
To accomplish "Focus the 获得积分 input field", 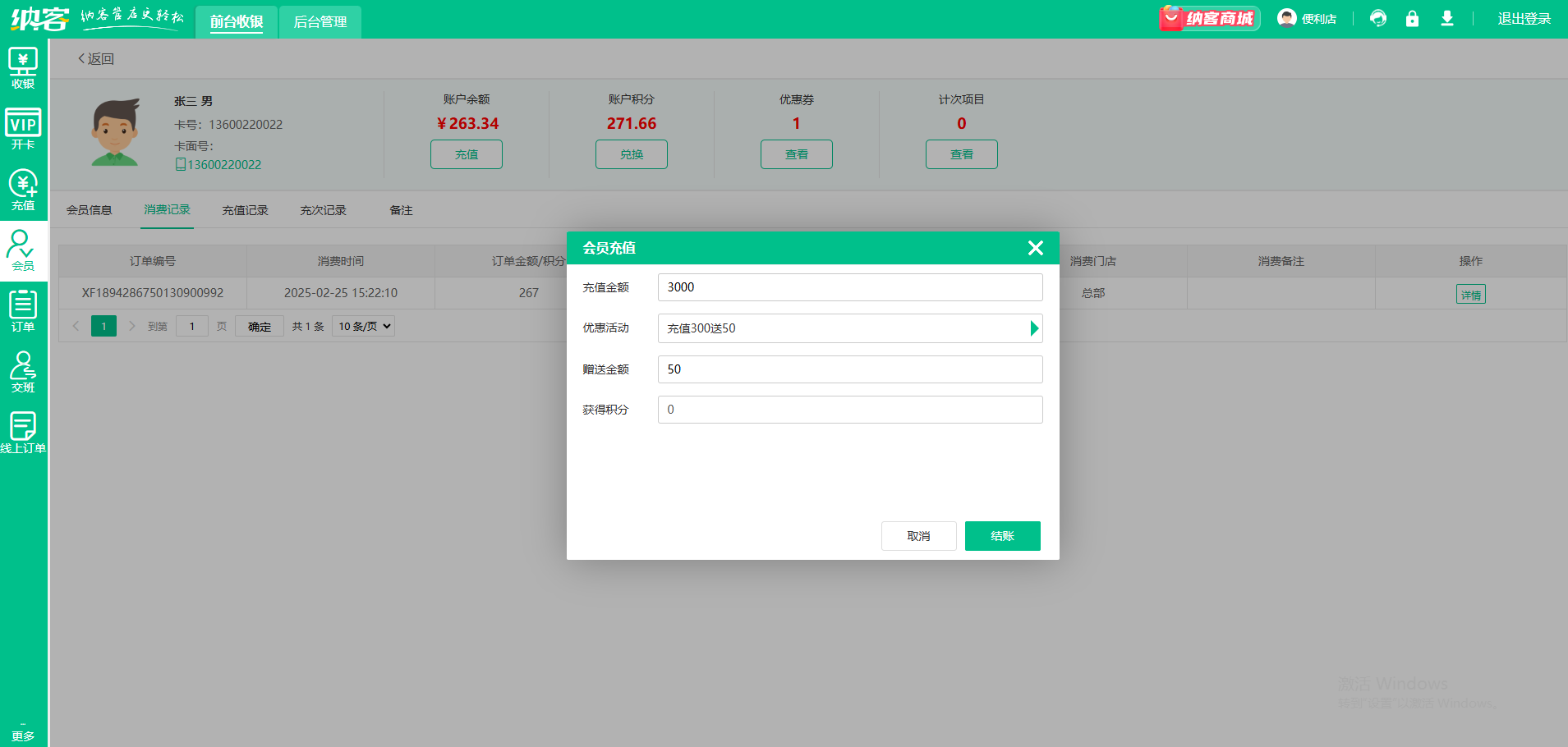I will pyautogui.click(x=850, y=410).
